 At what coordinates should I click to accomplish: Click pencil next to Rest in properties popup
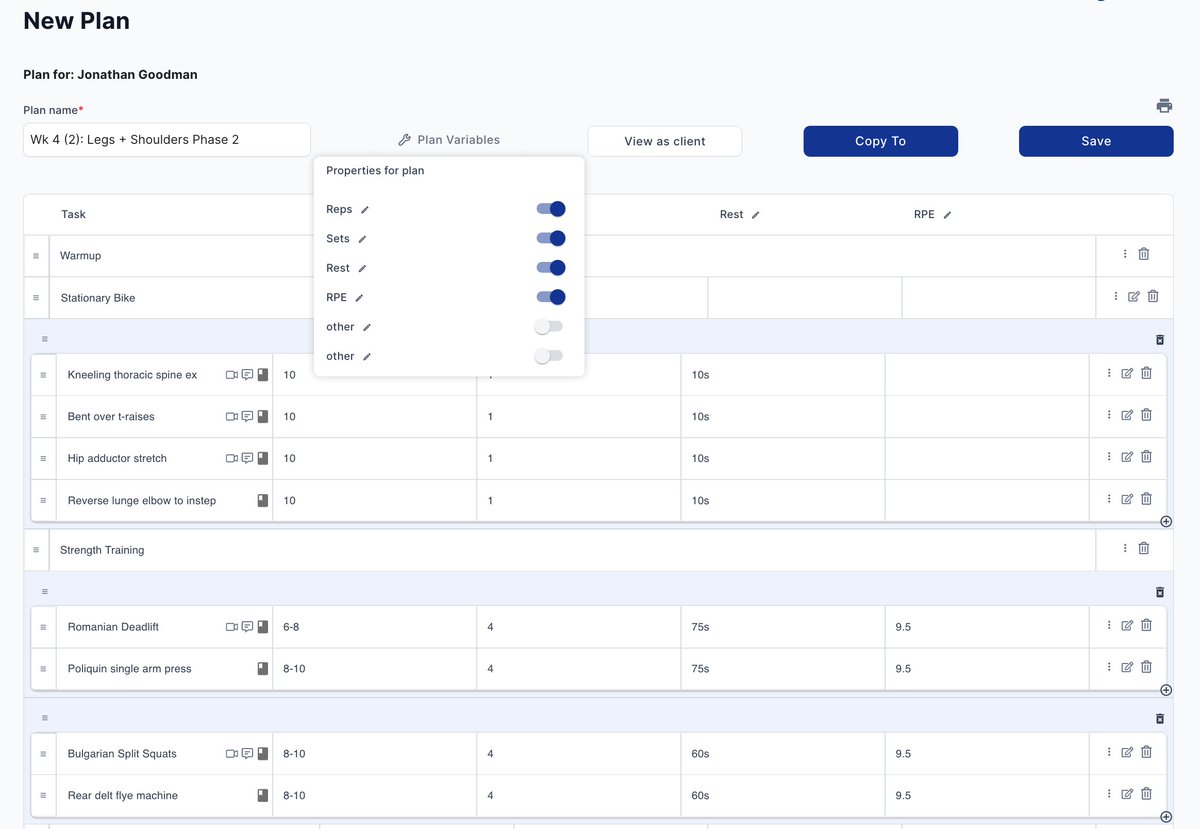pyautogui.click(x=363, y=268)
